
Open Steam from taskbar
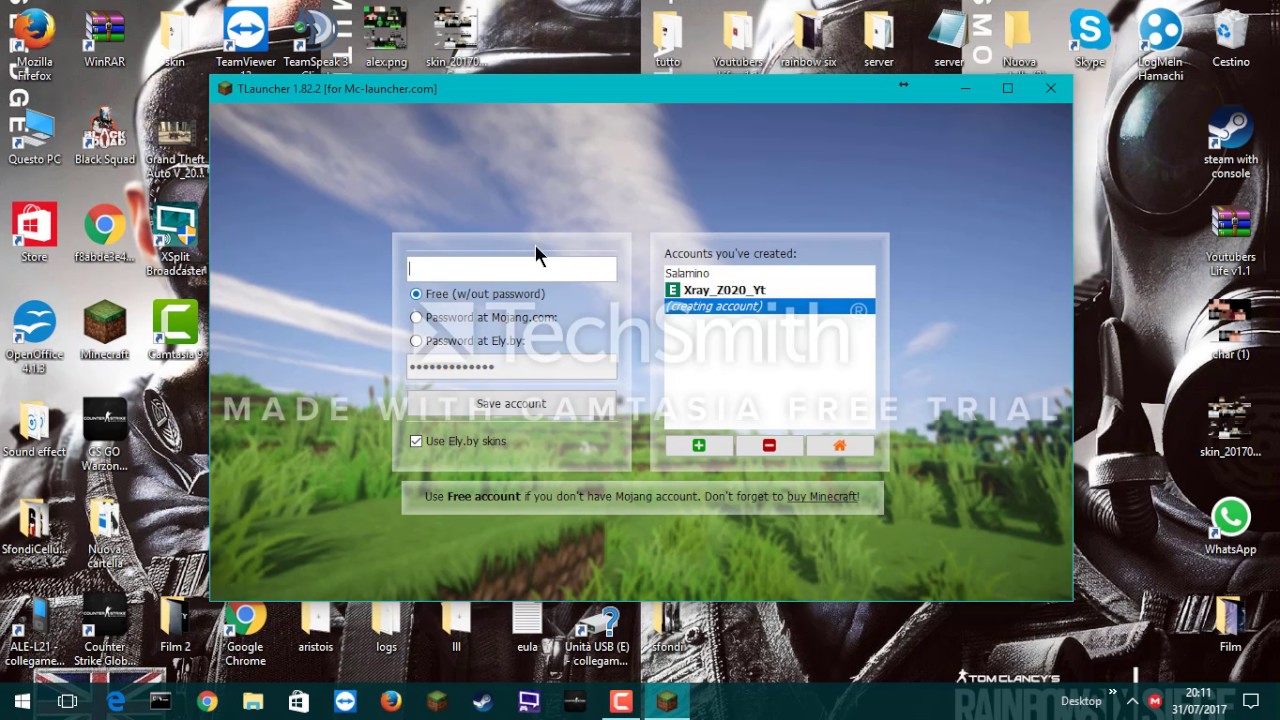click(x=482, y=702)
